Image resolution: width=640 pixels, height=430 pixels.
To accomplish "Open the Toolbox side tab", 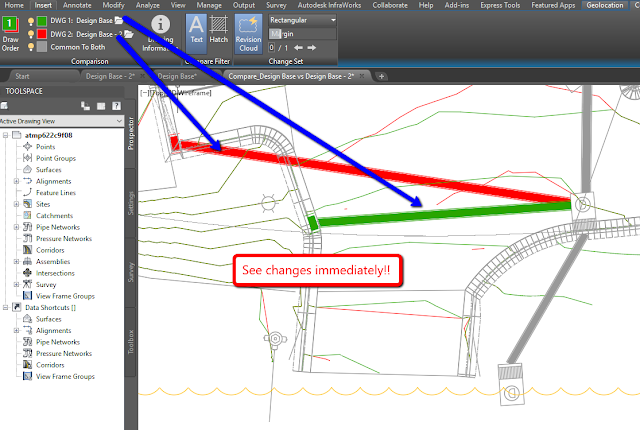I will [x=131, y=341].
